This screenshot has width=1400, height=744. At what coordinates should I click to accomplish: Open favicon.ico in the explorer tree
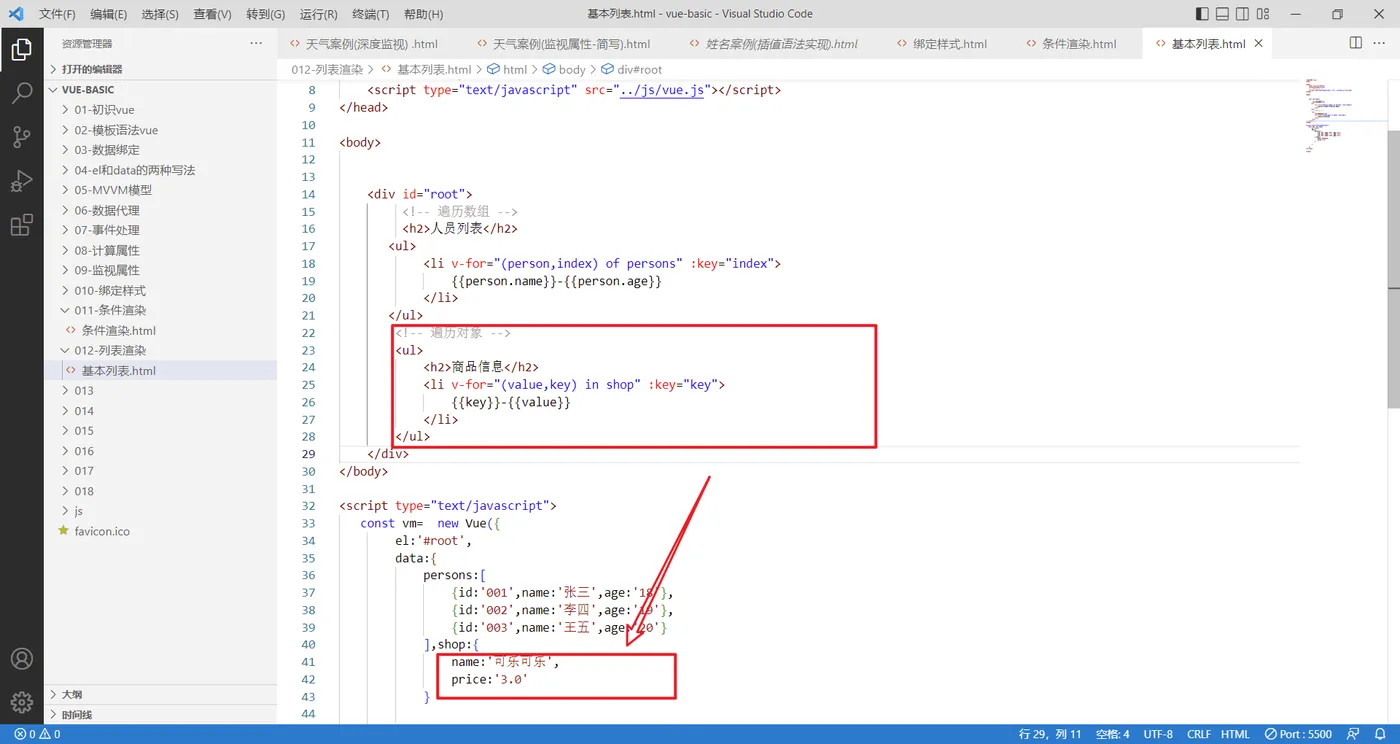pos(160,531)
